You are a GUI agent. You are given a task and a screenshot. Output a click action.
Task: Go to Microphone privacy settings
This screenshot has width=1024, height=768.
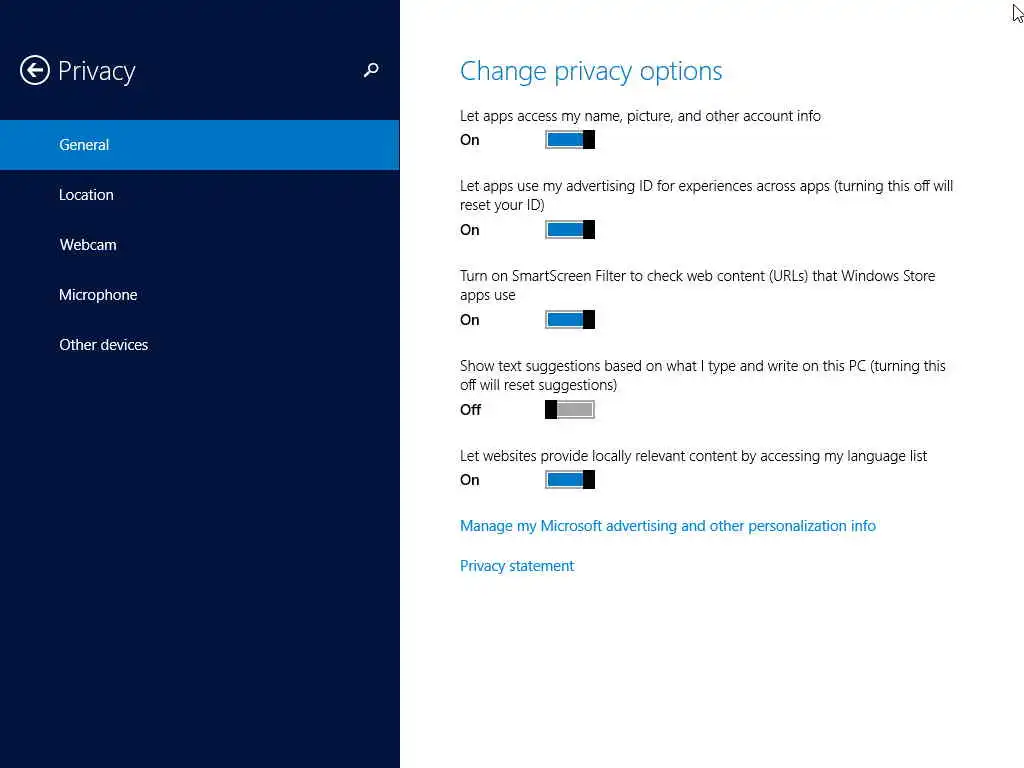tap(200, 295)
